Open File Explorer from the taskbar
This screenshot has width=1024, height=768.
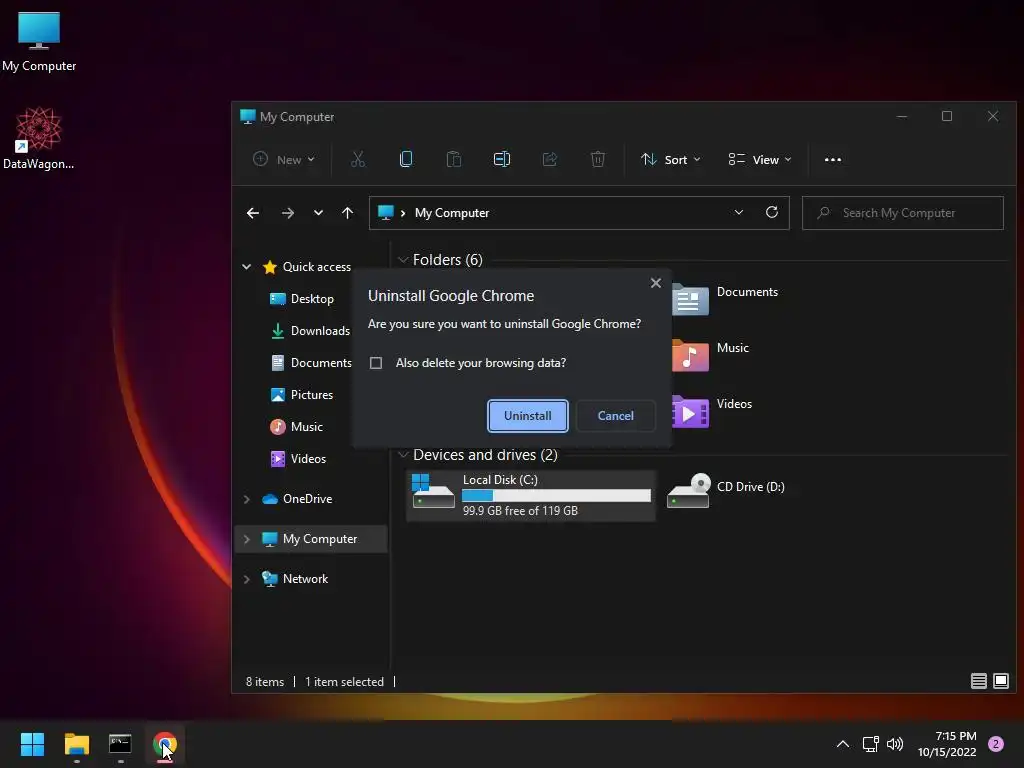coord(76,744)
